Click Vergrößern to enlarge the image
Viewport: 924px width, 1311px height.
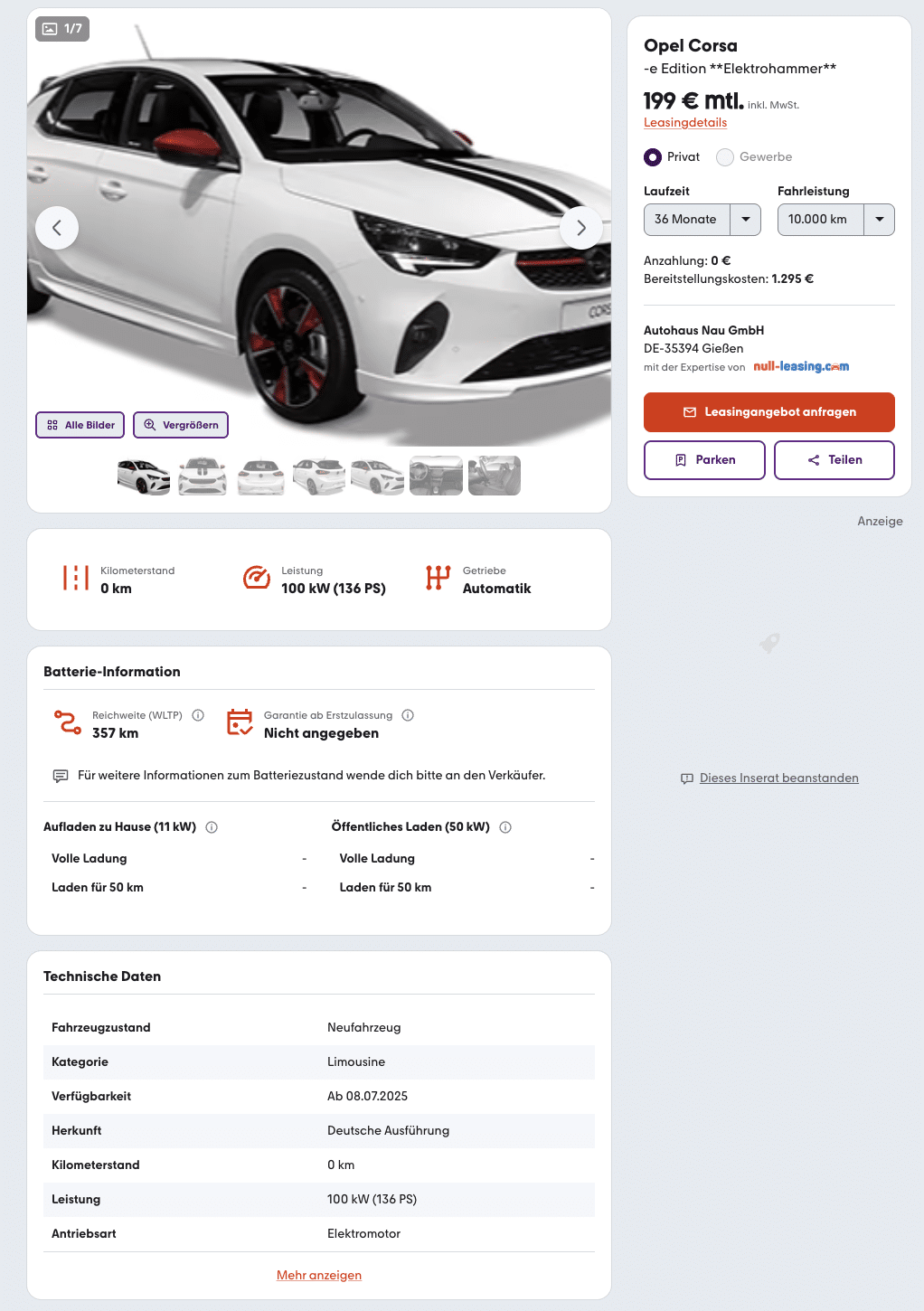tap(181, 425)
